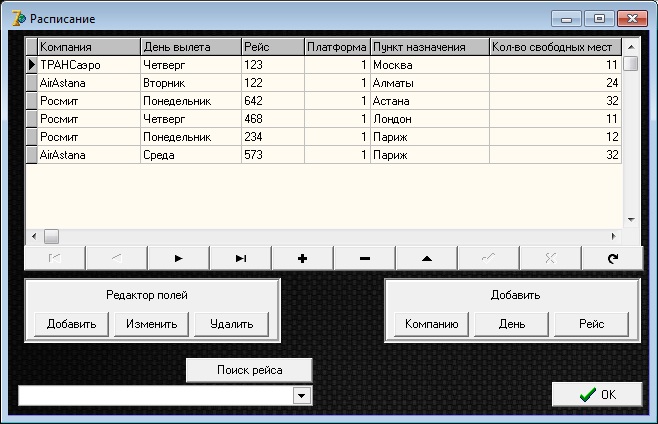Select flight number 573 cell

click(x=273, y=155)
